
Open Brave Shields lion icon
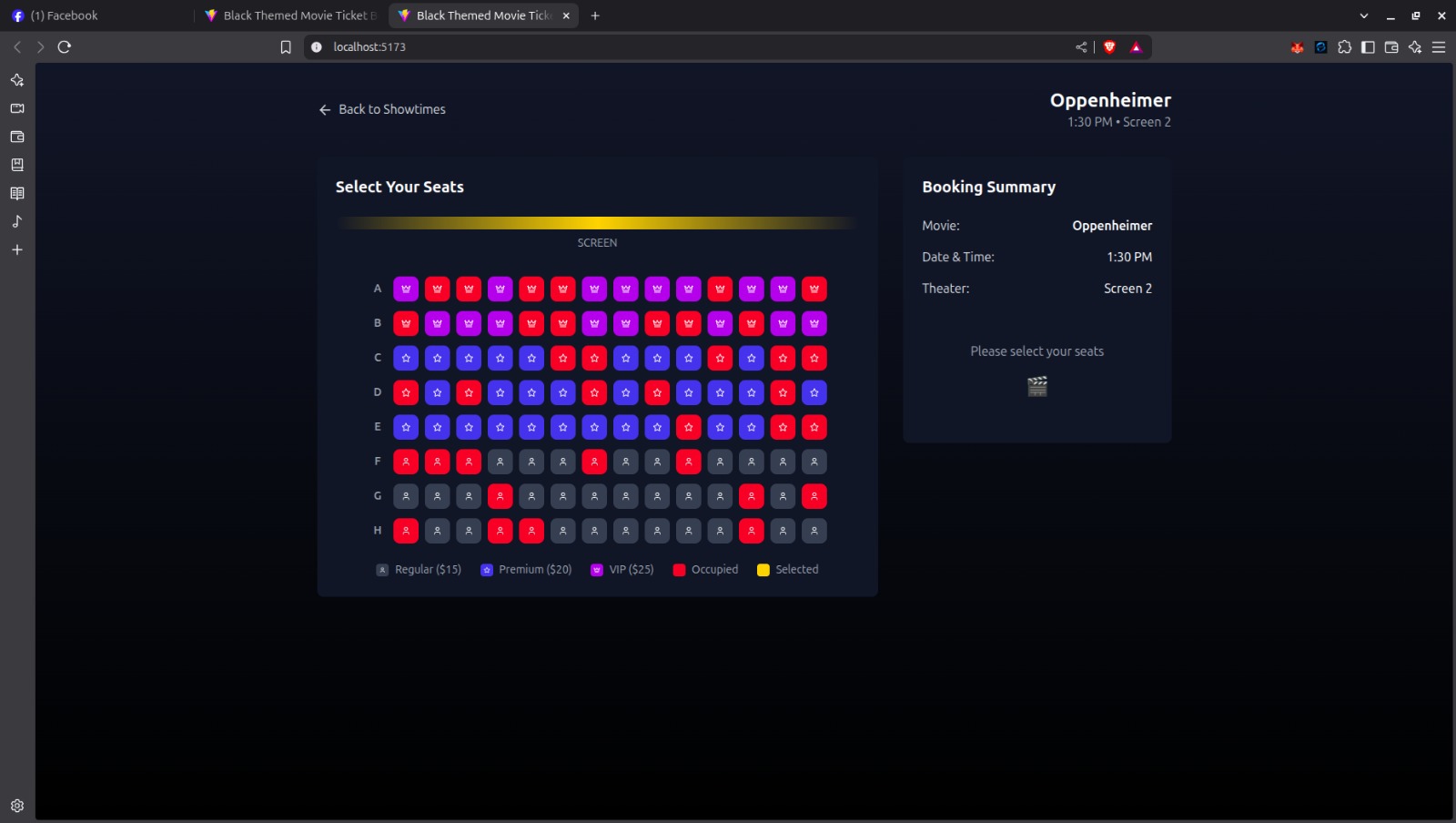tap(1109, 47)
